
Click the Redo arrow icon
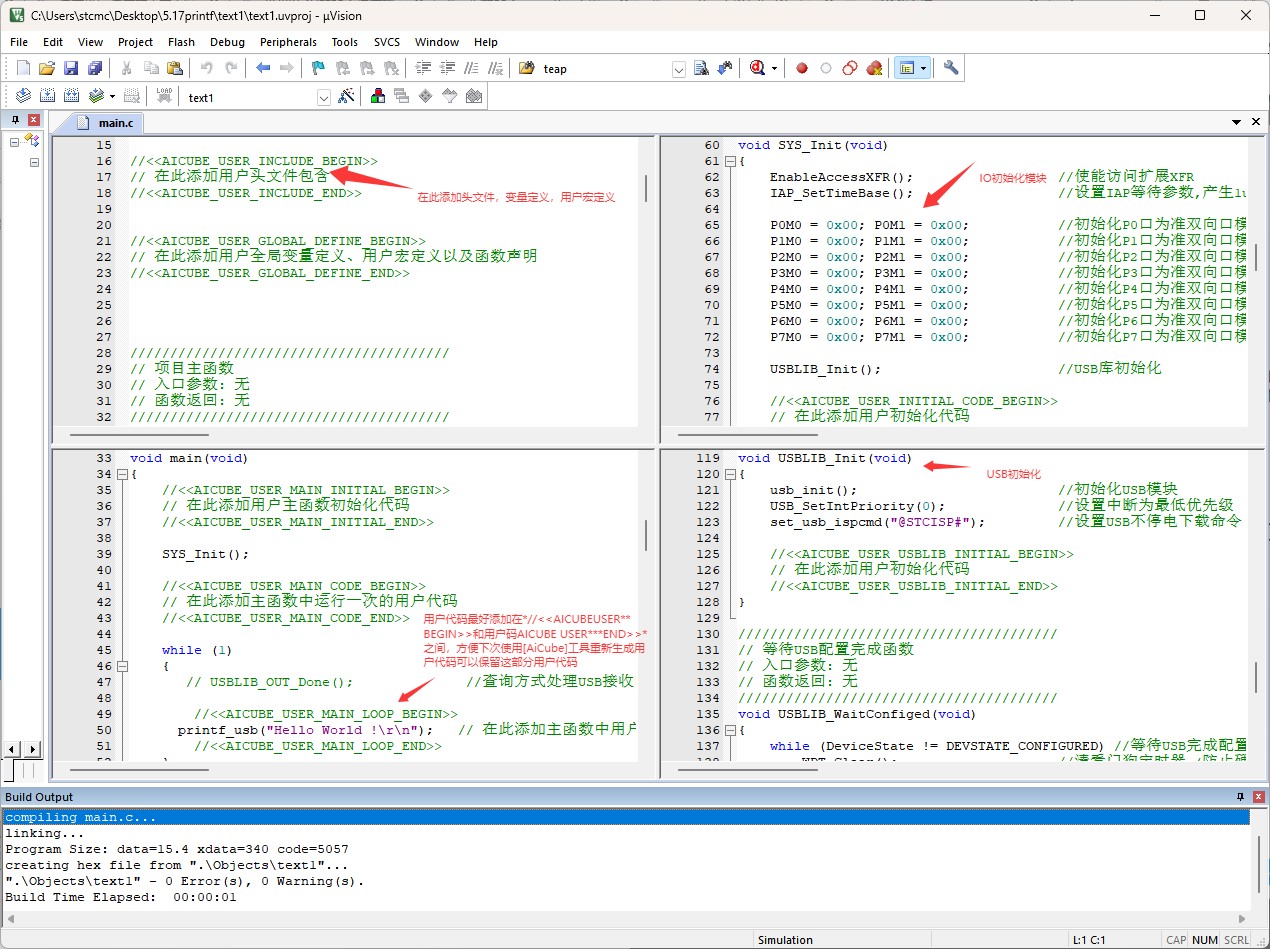pos(231,68)
